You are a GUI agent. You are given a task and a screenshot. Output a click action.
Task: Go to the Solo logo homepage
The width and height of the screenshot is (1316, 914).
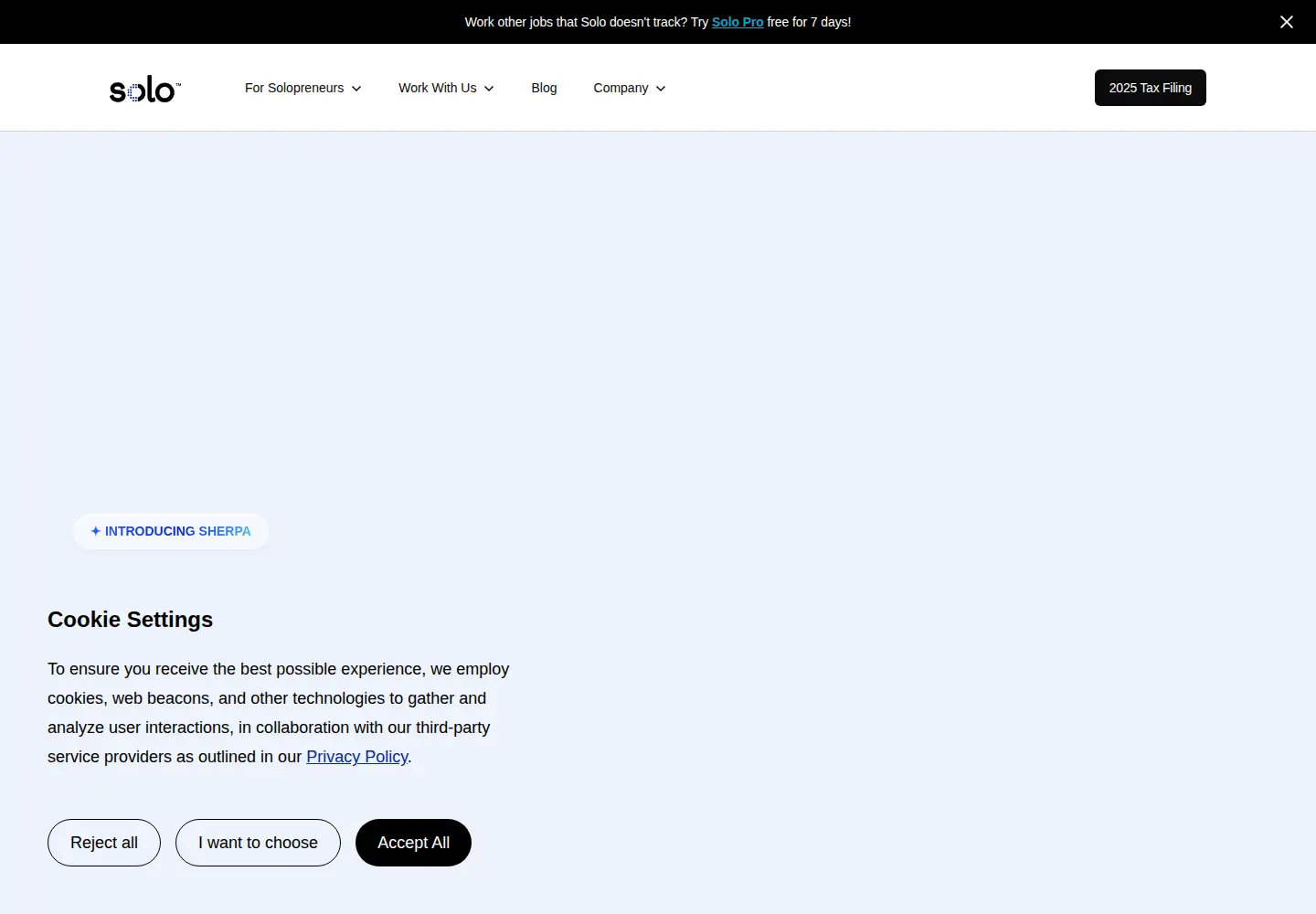(145, 89)
